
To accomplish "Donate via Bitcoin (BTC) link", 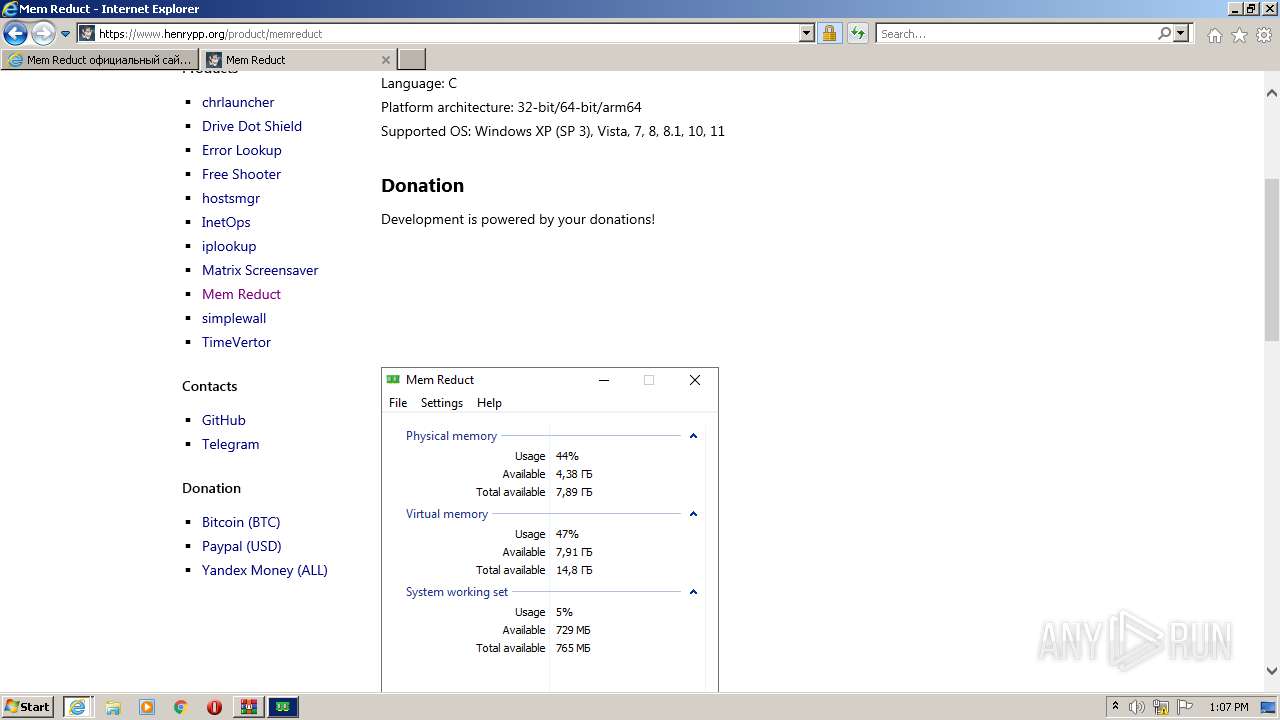I will pos(241,522).
